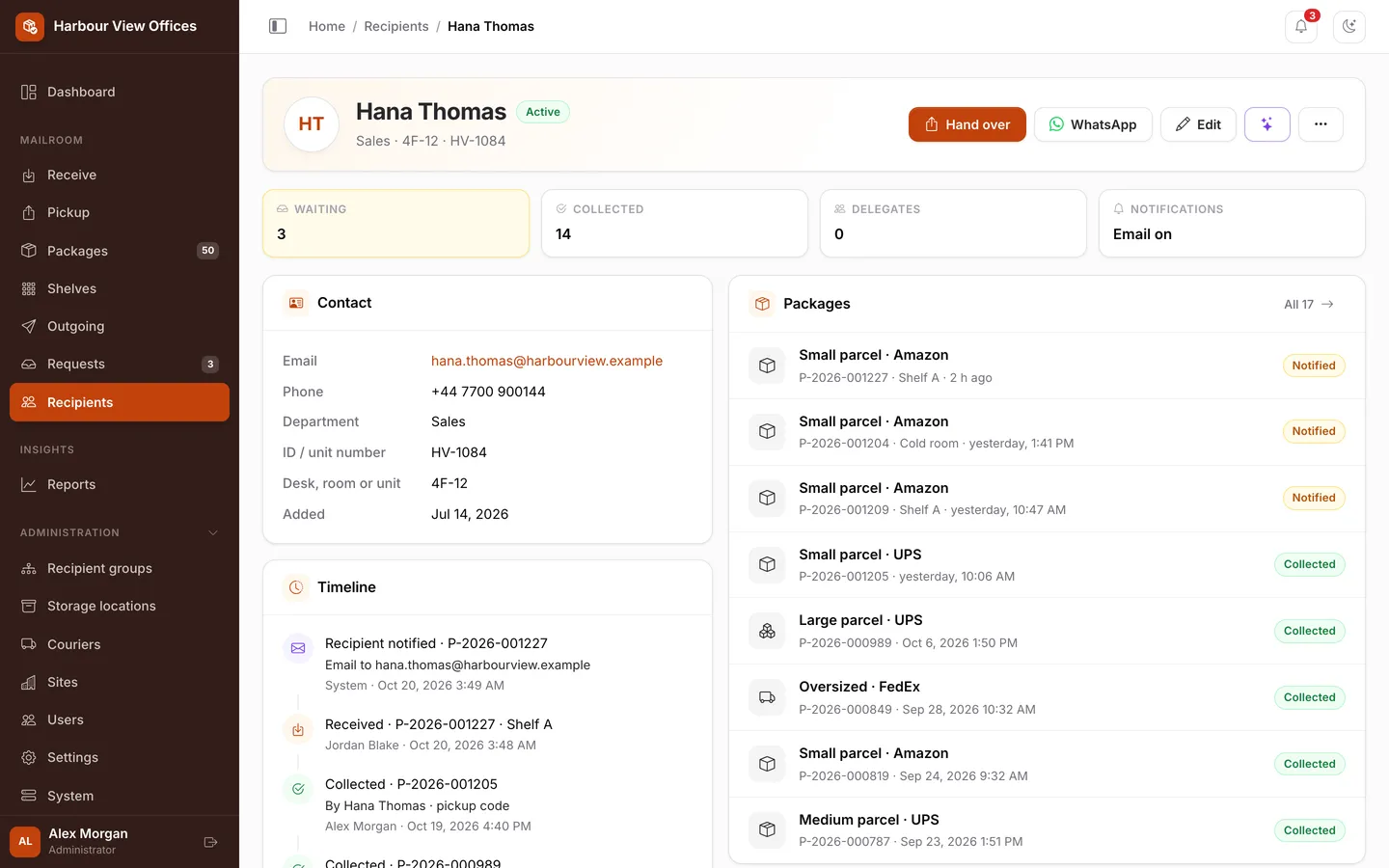Open package P-2026-001204 Cold room row
This screenshot has height=868, width=1389.
coord(1047,432)
